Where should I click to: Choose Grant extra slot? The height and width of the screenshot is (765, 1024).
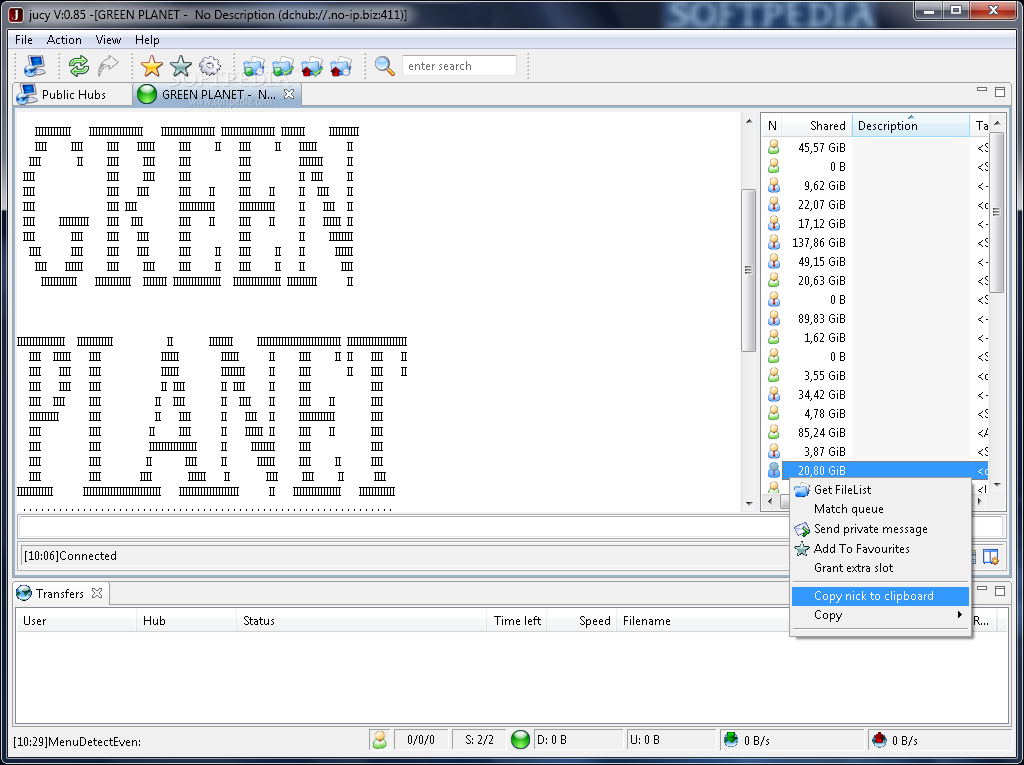coord(880,568)
